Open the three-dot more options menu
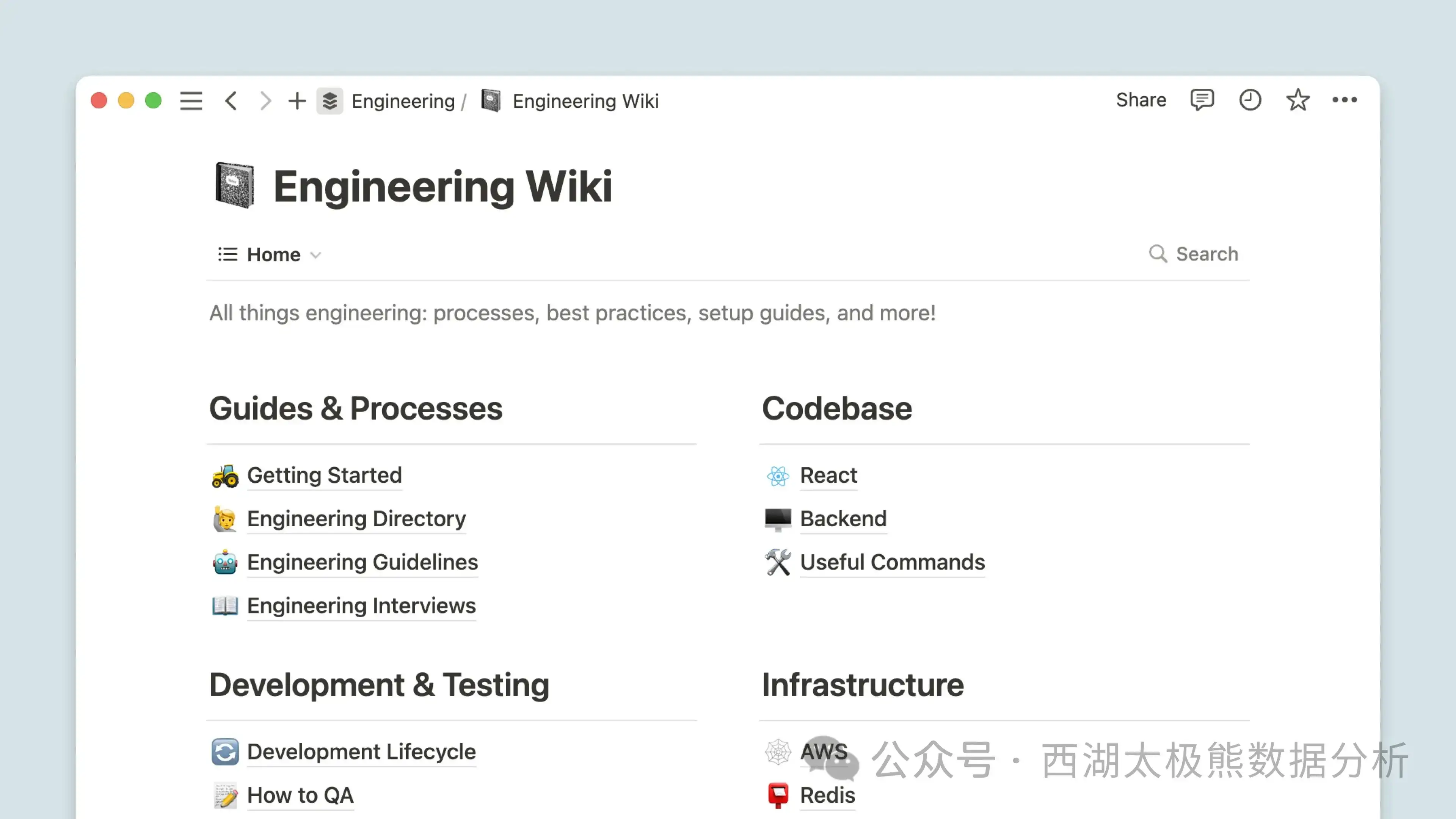The height and width of the screenshot is (819, 1456). click(x=1345, y=100)
